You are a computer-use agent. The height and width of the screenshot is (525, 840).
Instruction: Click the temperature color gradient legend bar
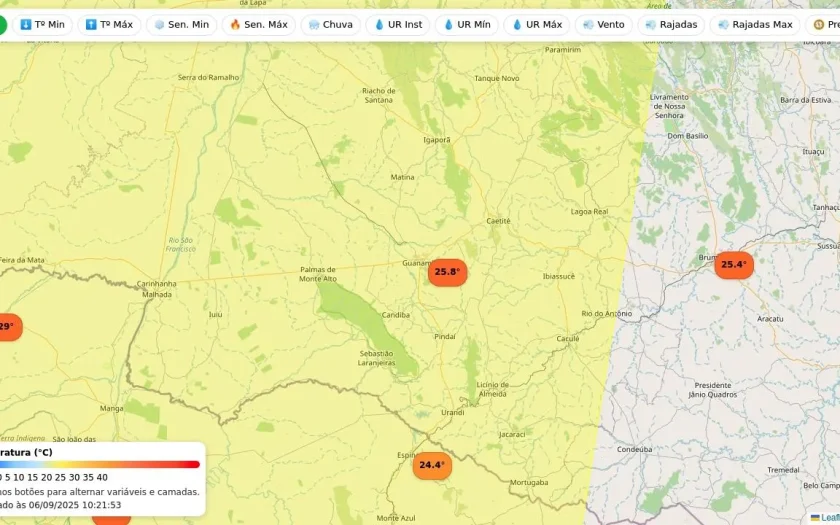(x=100, y=464)
